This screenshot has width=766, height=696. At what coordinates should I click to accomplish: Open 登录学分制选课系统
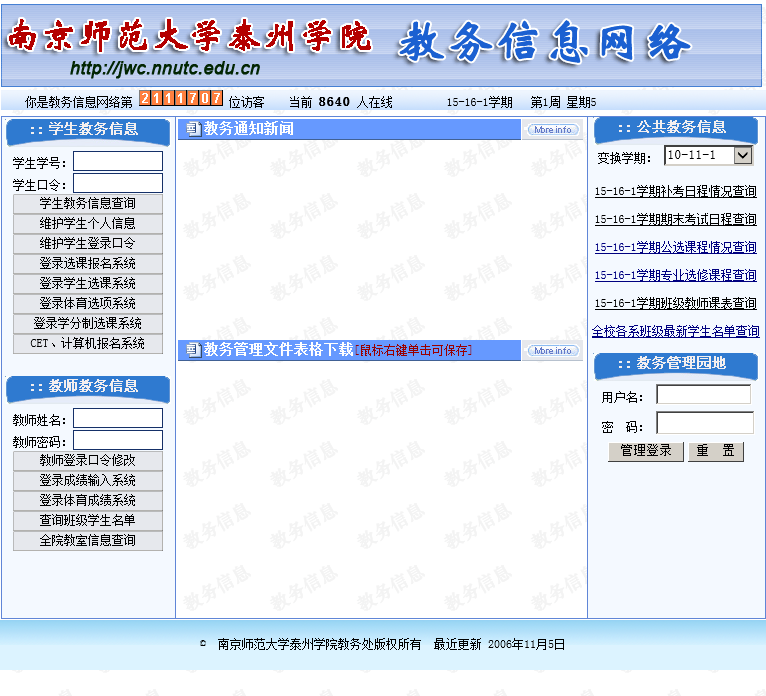pos(88,324)
